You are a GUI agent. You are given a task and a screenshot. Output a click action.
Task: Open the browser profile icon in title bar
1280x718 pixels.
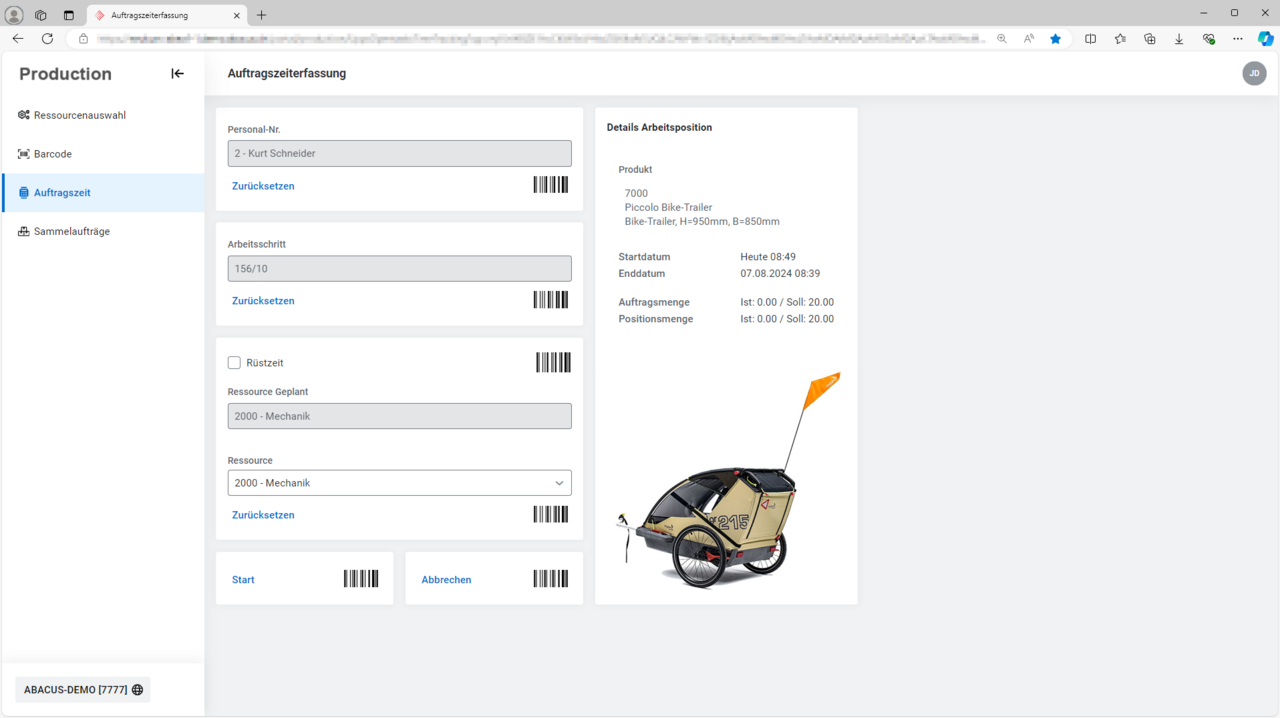click(14, 15)
